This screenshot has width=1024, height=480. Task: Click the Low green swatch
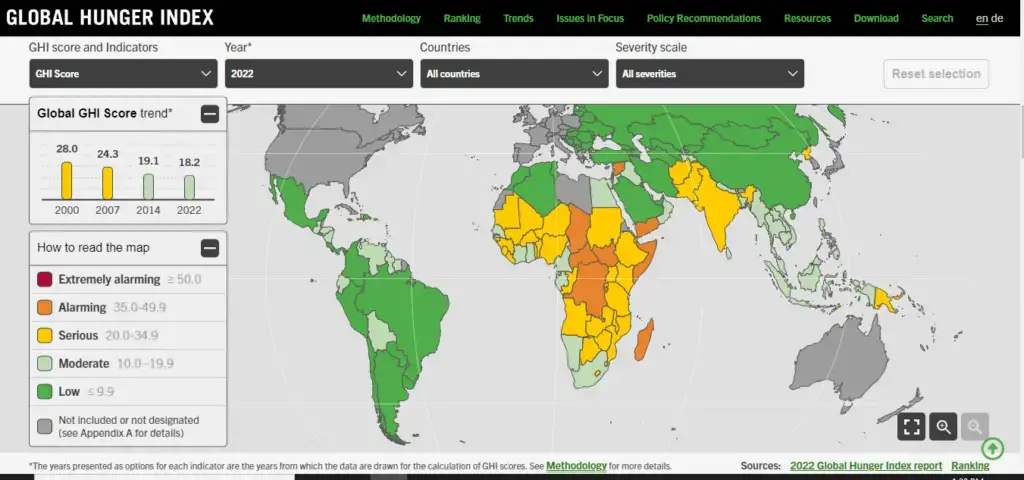pos(44,392)
